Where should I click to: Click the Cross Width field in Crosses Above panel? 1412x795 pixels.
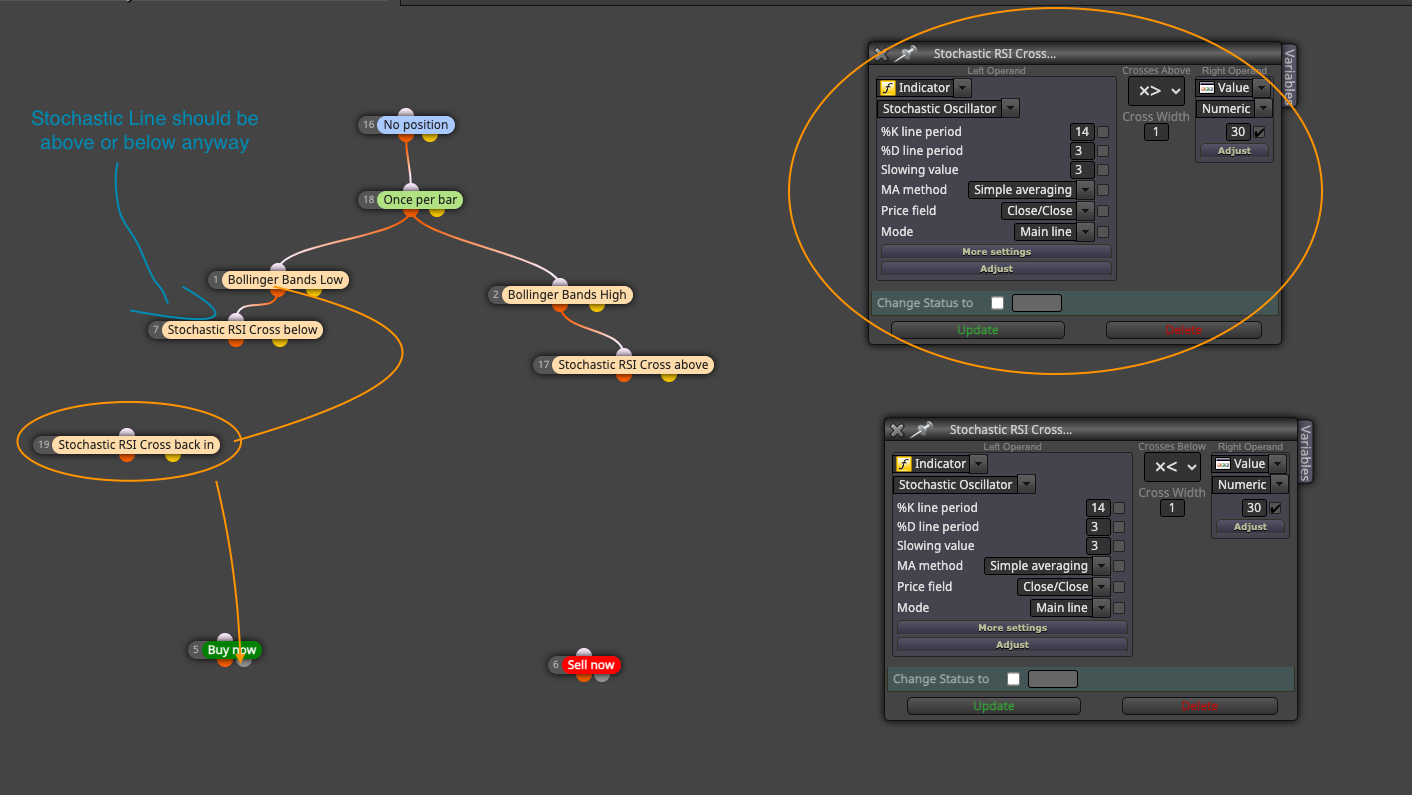coord(1156,132)
